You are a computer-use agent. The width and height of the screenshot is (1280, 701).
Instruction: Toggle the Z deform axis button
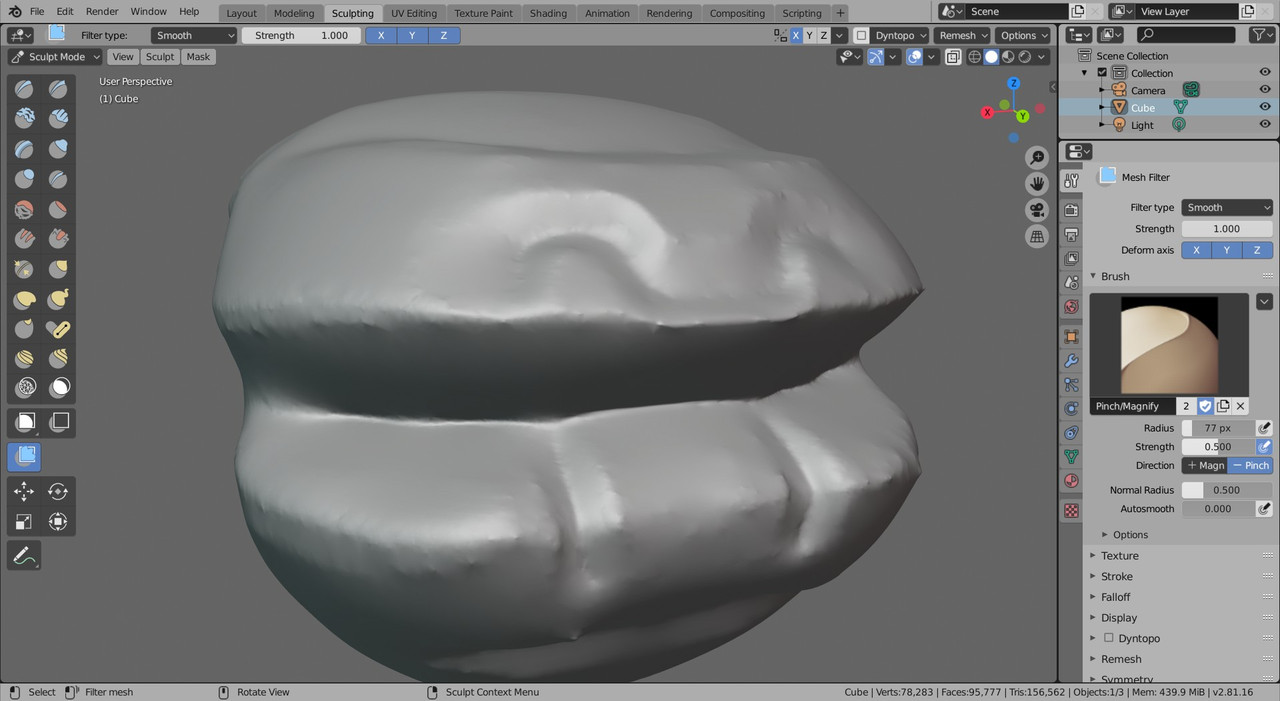tap(1257, 250)
